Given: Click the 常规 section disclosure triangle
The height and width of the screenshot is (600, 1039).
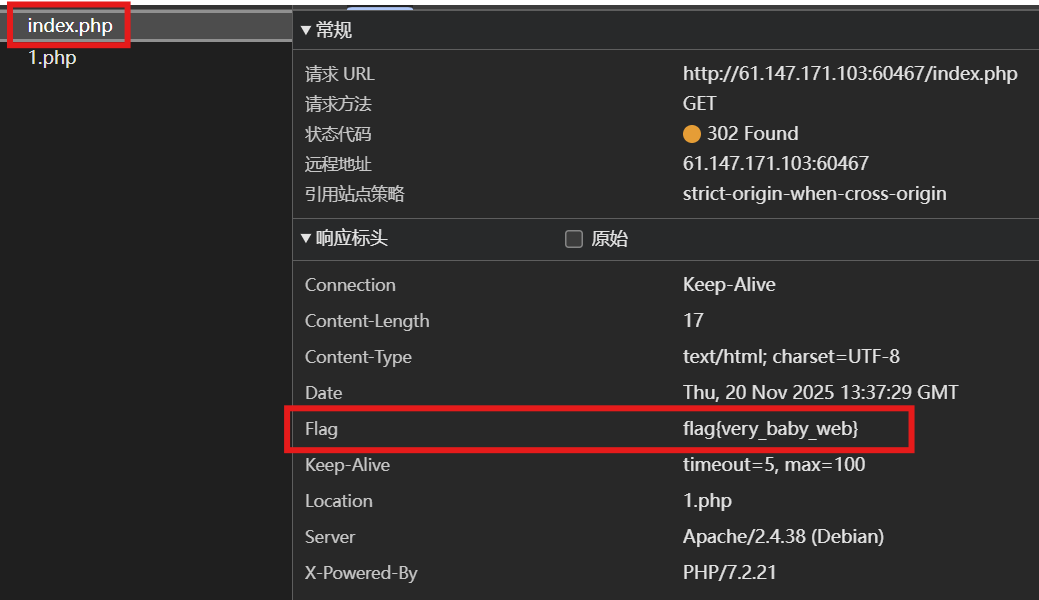Looking at the screenshot, I should (306, 30).
